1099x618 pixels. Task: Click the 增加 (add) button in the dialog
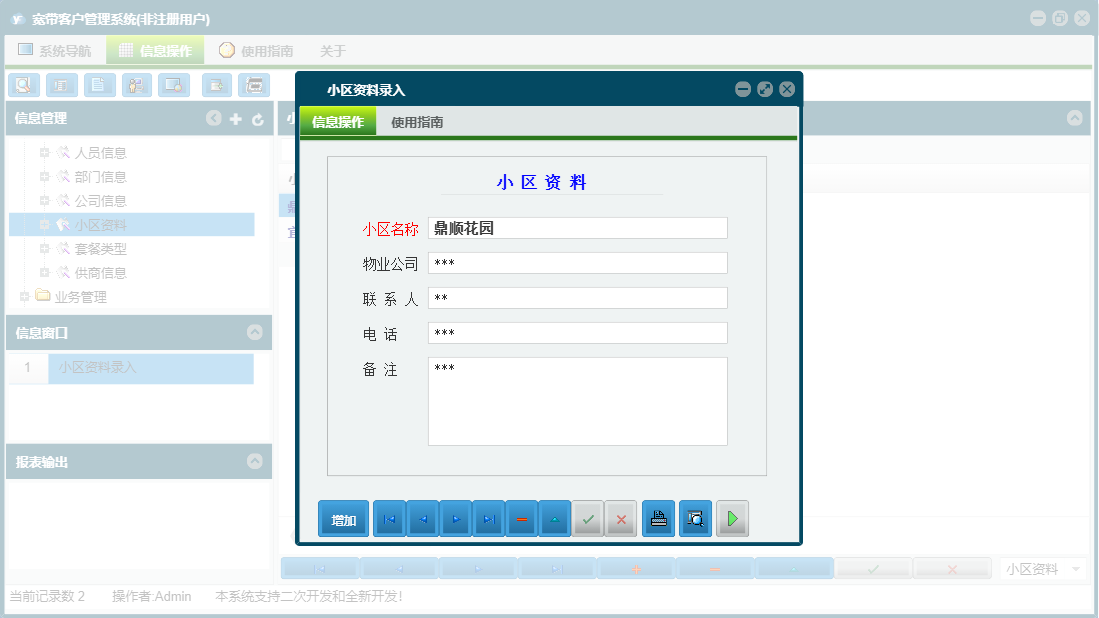(343, 519)
